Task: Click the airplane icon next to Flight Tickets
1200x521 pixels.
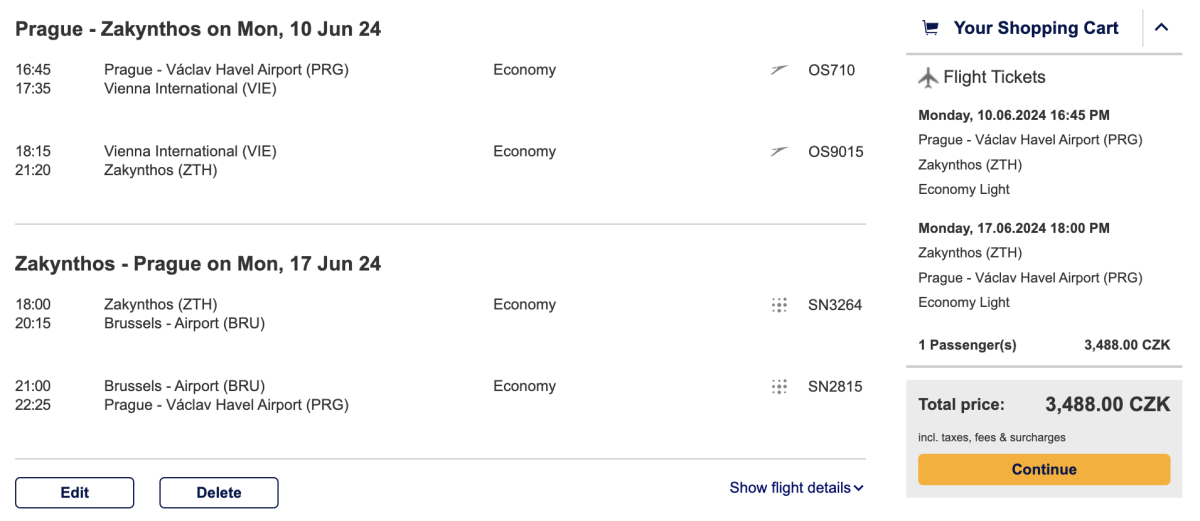Action: [928, 77]
